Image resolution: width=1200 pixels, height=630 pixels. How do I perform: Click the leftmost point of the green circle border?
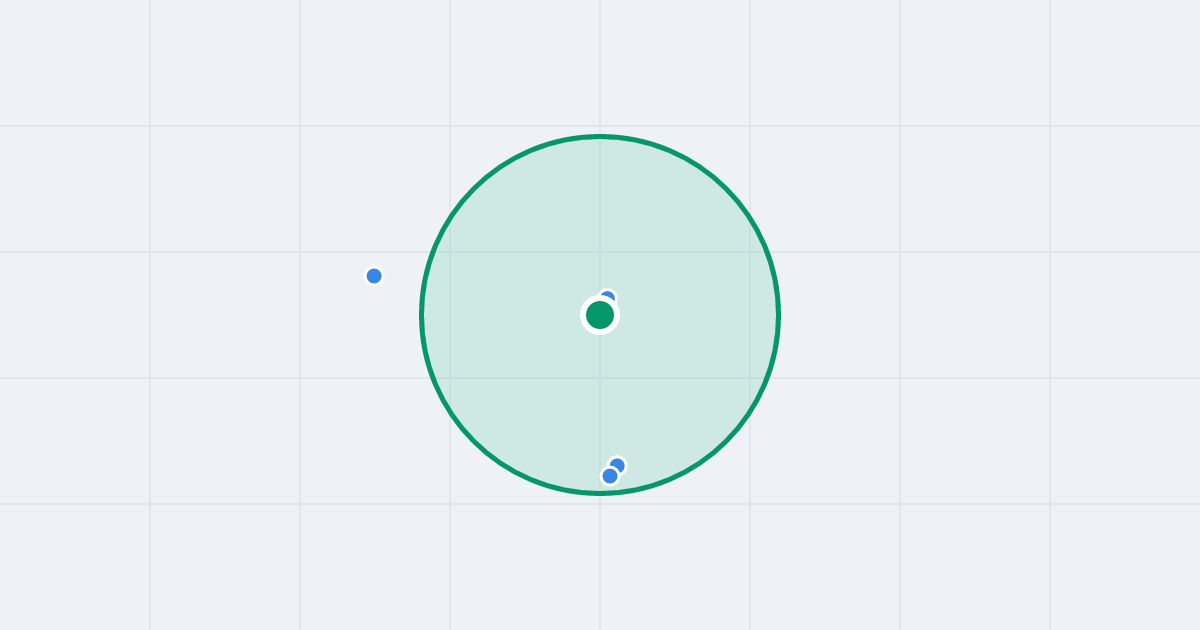[422, 315]
